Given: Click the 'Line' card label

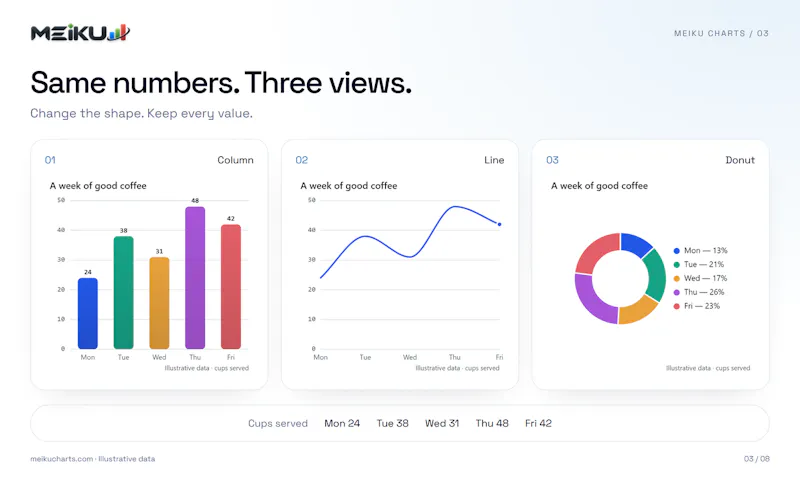Looking at the screenshot, I should 494,160.
